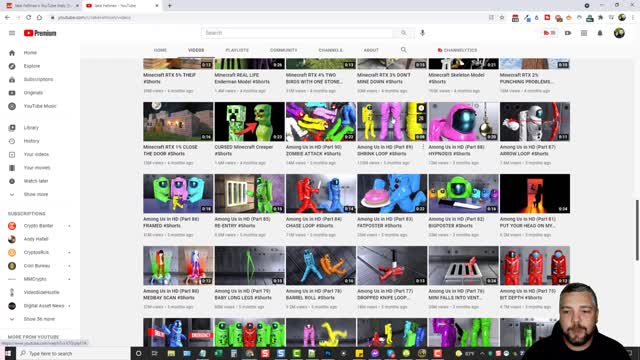Switch to the PLAYLISTS tab
Viewport: 640px width, 360px height.
pos(237,50)
